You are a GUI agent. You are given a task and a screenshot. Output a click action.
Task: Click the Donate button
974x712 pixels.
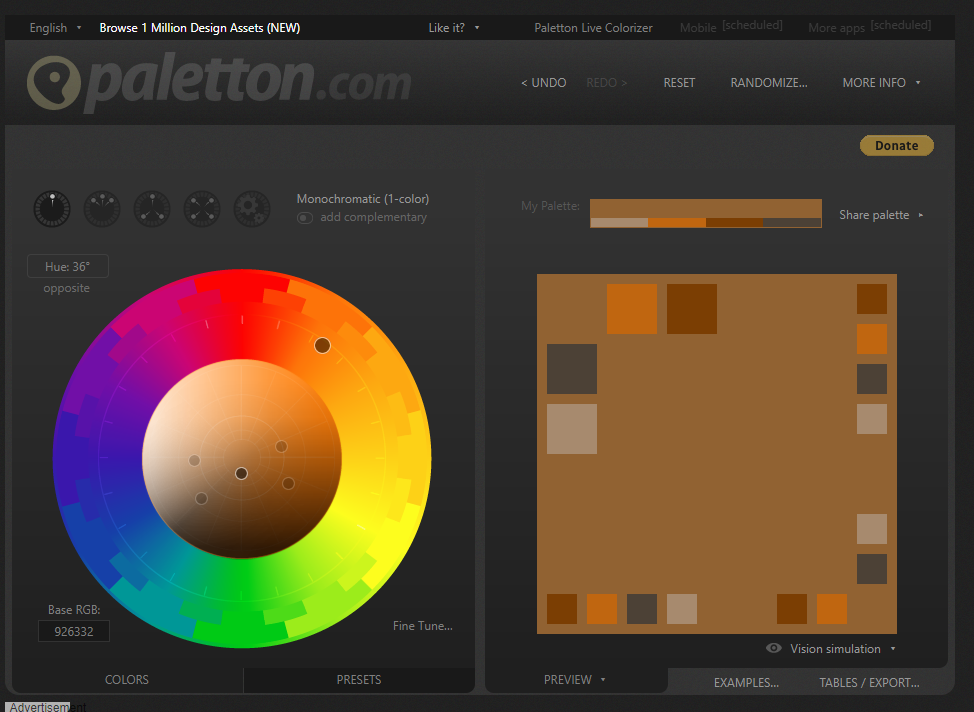click(x=896, y=145)
